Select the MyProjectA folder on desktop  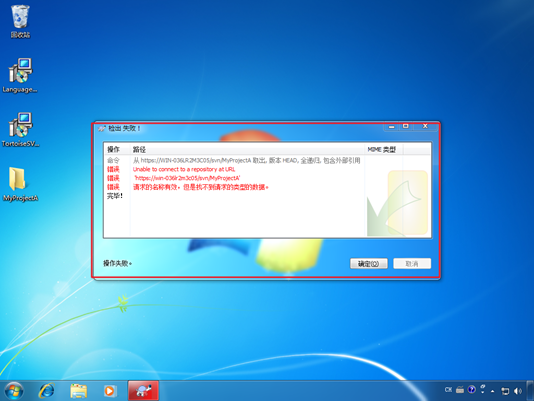[x=20, y=184]
